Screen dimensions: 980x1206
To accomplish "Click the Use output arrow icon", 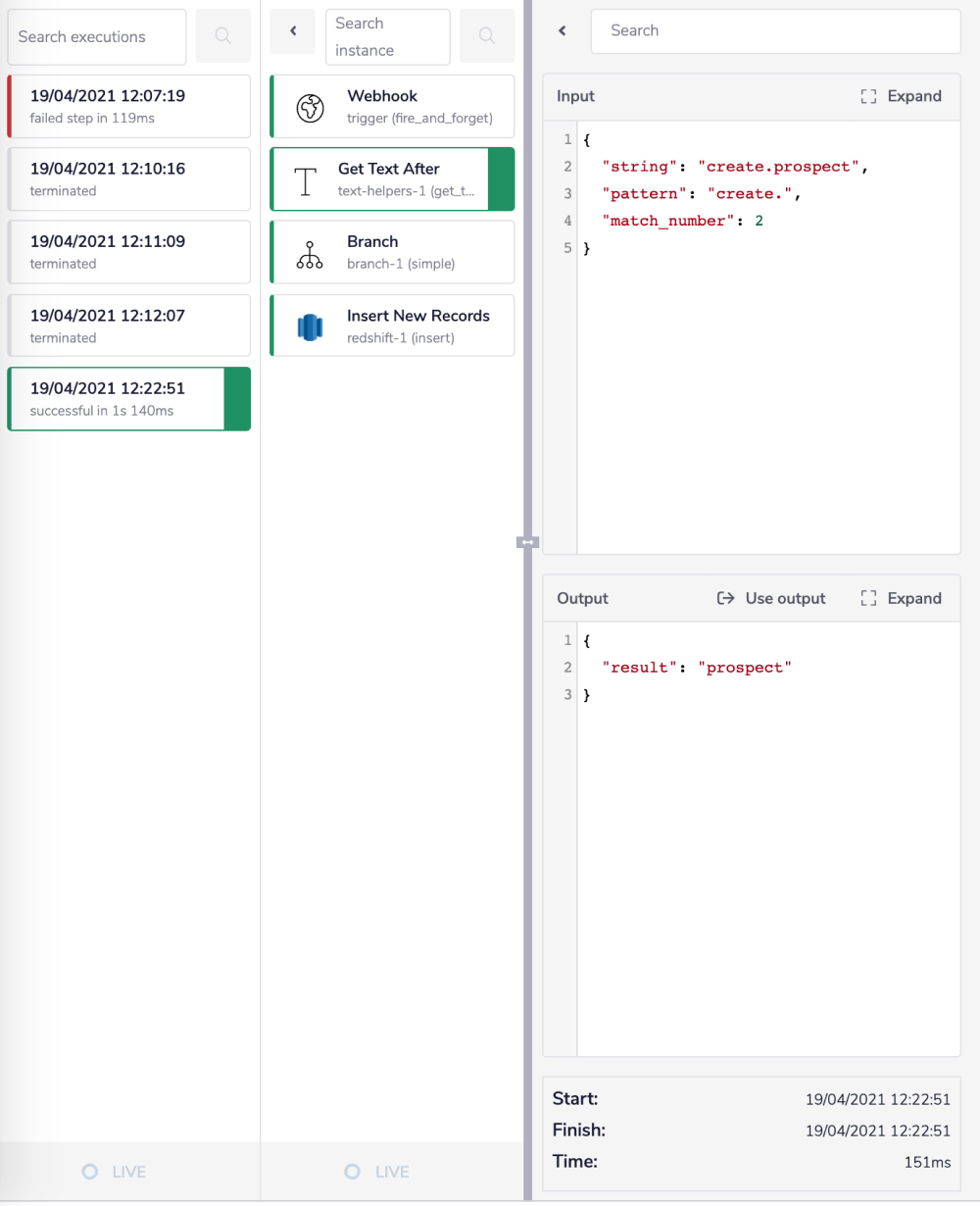I will (725, 598).
